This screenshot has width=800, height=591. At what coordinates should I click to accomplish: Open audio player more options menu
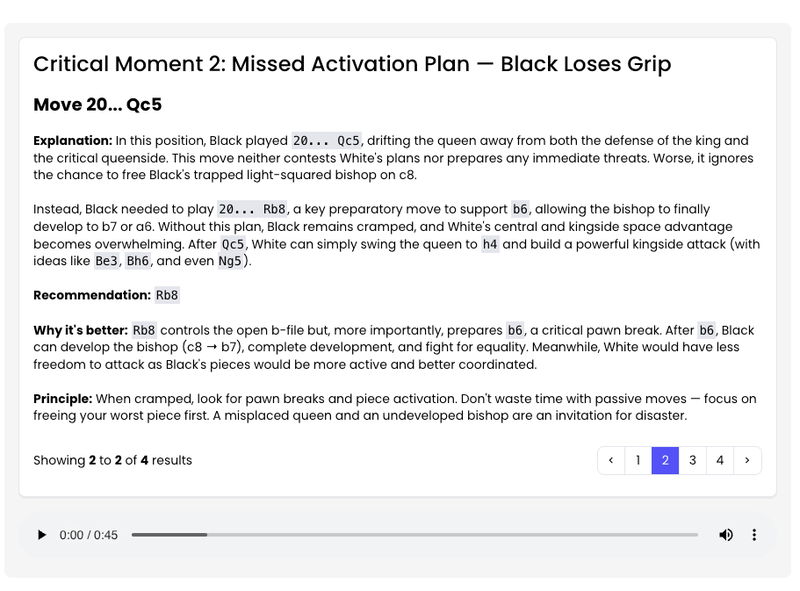pos(754,535)
